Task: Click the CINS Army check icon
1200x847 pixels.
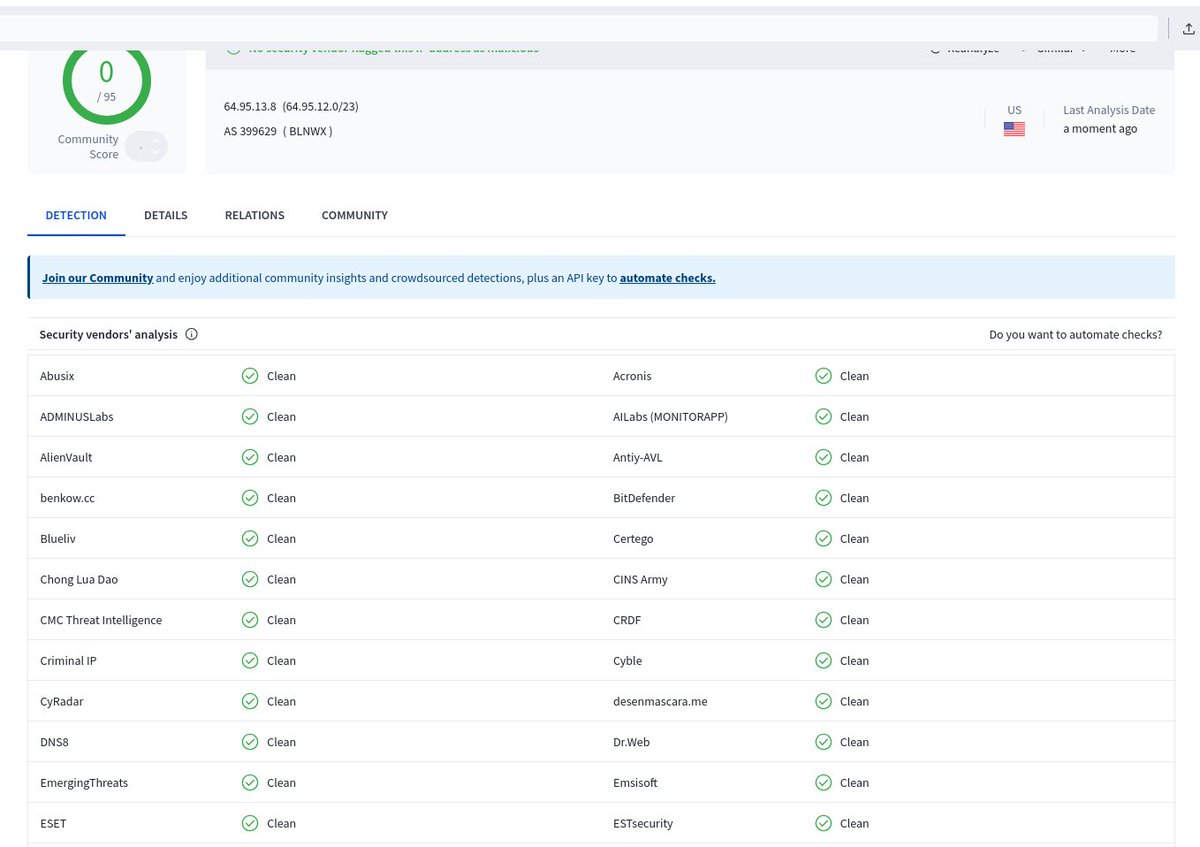Action: tap(823, 579)
